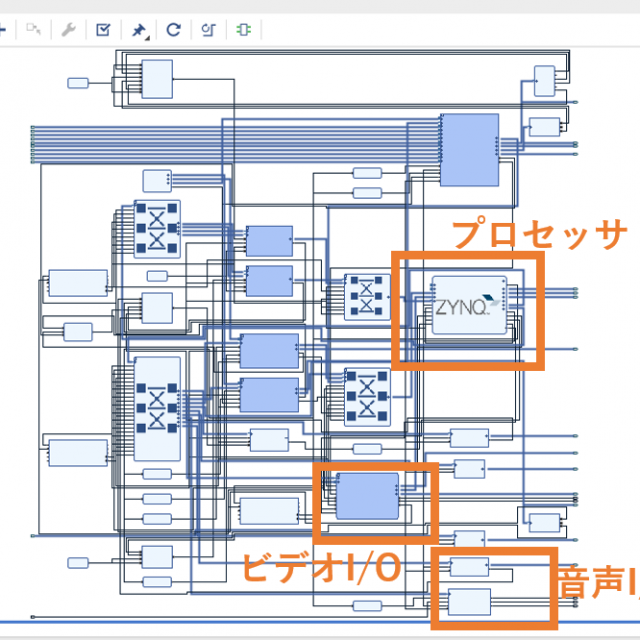Click the plus Add IP toolbar icon
The height and width of the screenshot is (640, 640).
coord(3,29)
